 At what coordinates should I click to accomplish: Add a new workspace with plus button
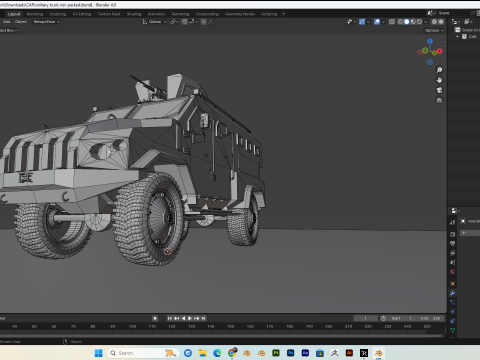[284, 14]
